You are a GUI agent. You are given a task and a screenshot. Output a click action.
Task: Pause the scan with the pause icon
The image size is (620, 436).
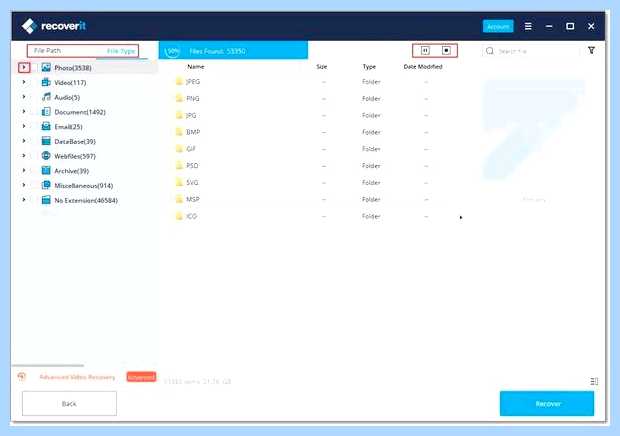click(425, 51)
